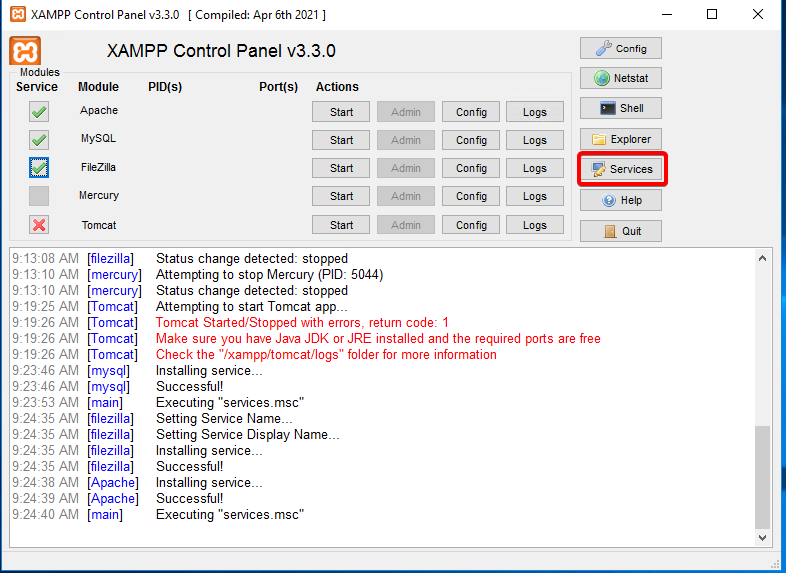This screenshot has width=786, height=573.
Task: Click XAMPP Control Panel v3.3.0 heading
Action: (221, 51)
